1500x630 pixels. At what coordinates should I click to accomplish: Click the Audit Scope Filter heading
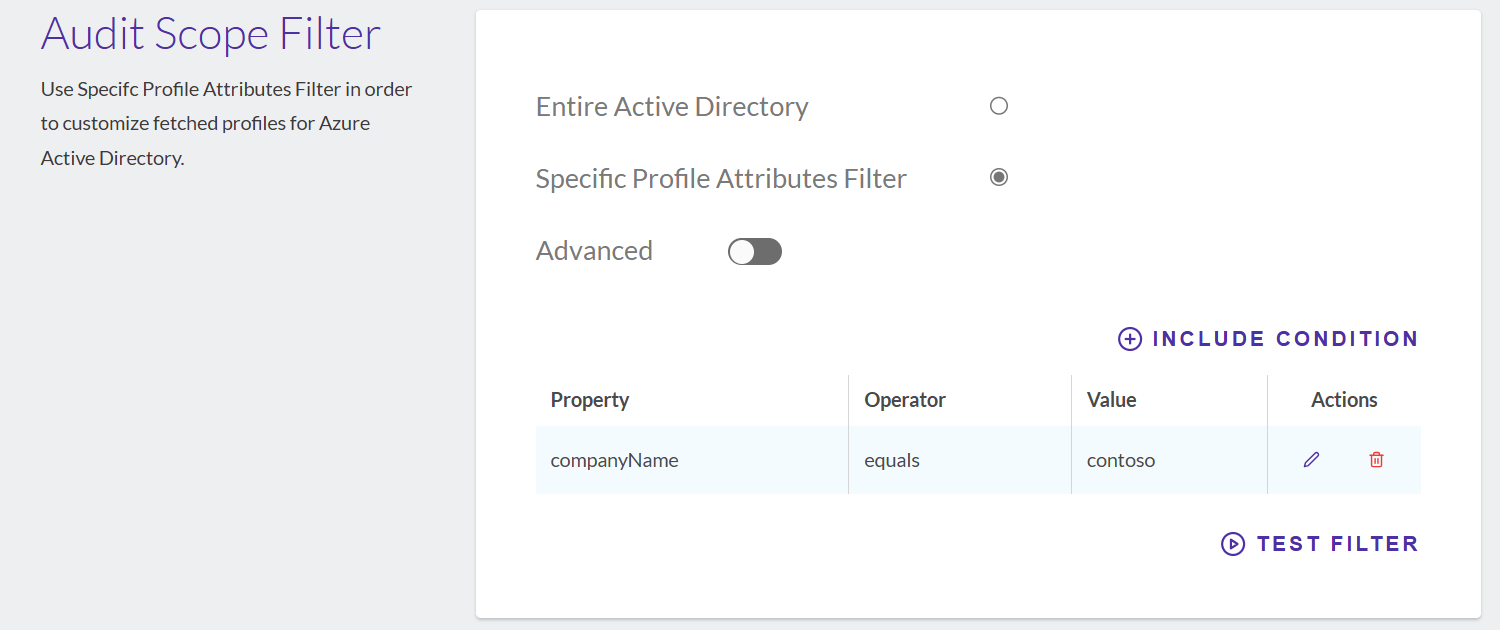(211, 34)
